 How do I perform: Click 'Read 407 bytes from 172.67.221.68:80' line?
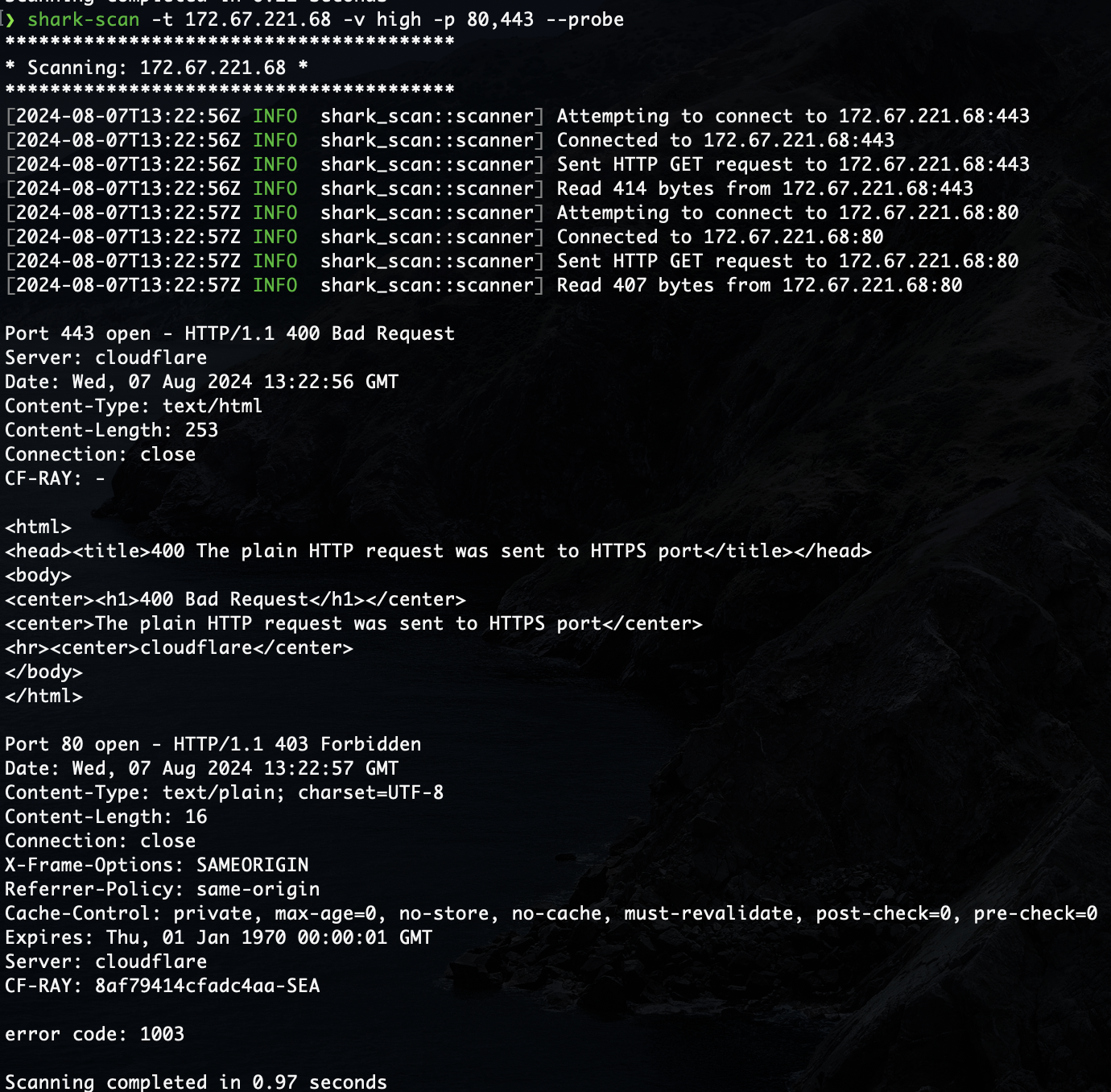759,285
